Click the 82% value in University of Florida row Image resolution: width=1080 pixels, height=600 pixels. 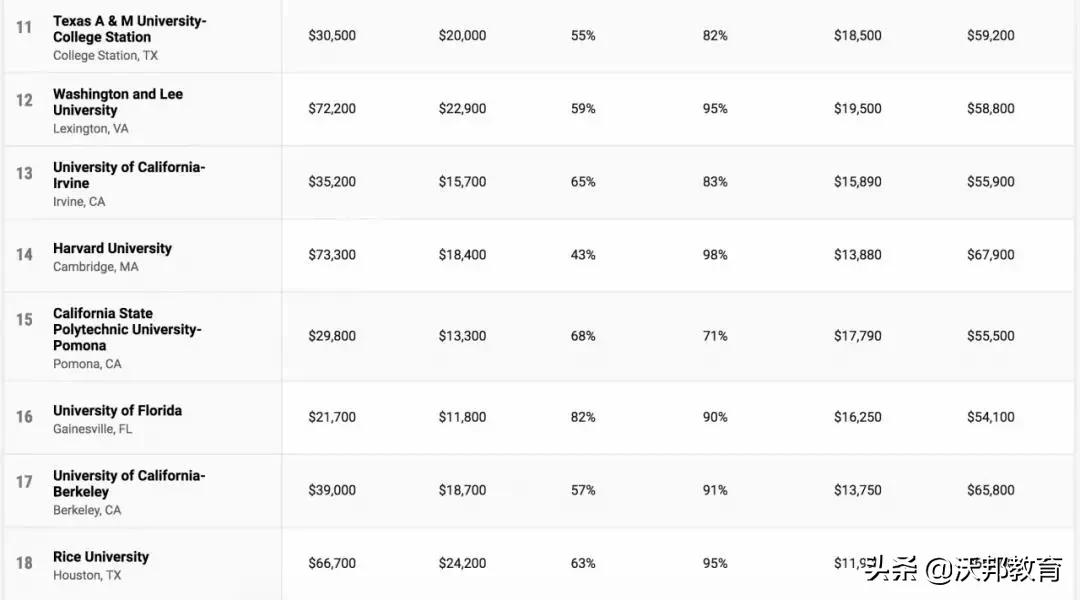583,417
